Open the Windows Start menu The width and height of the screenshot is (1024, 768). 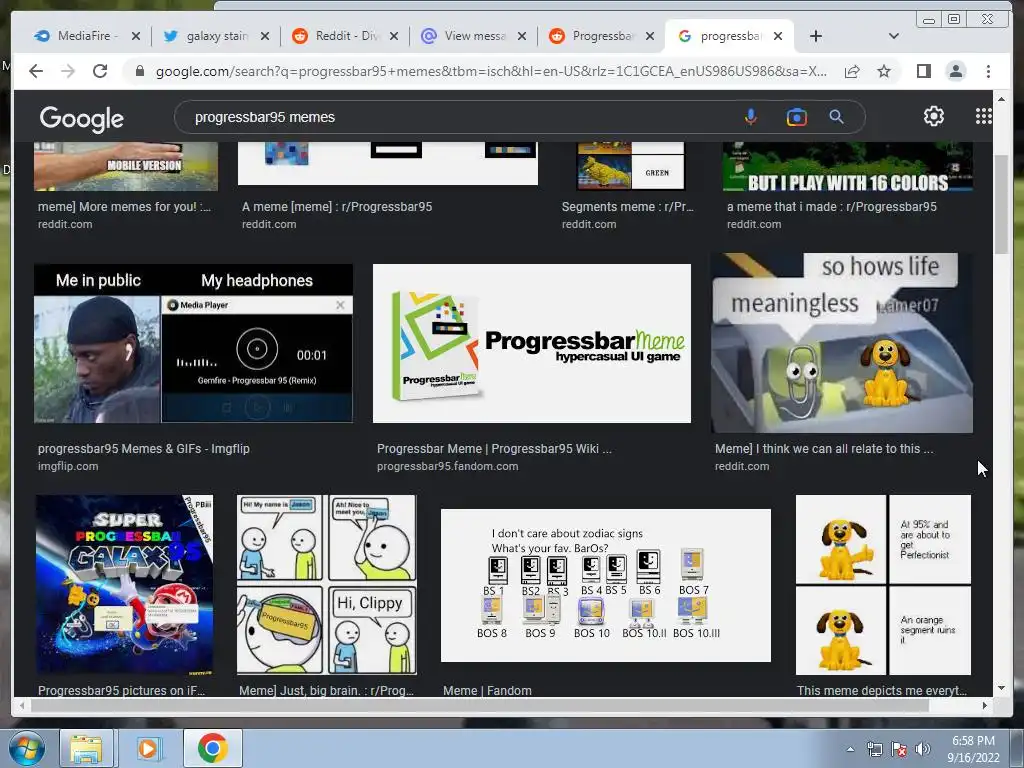(x=27, y=748)
